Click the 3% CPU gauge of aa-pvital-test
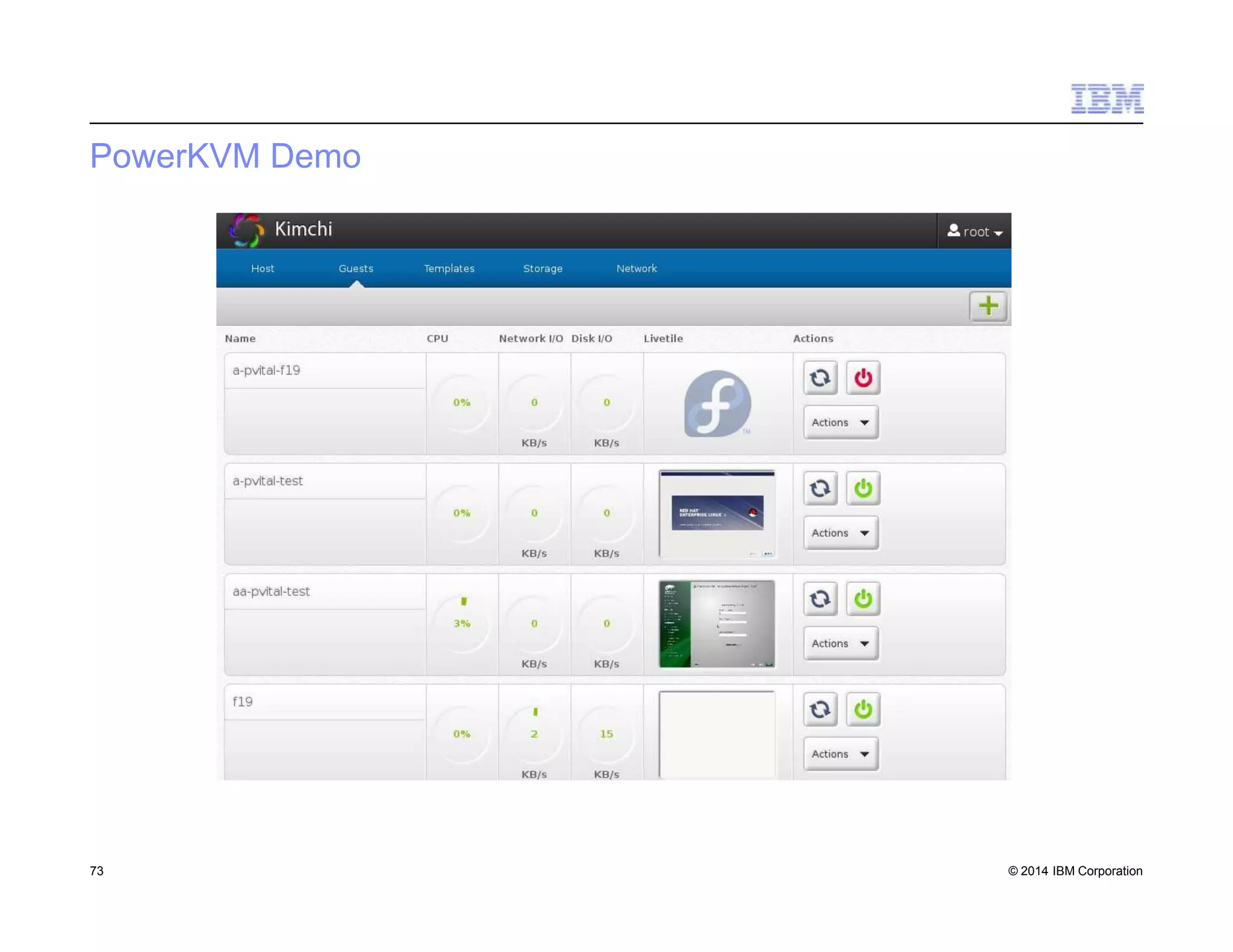1233x952 pixels. pos(462,623)
